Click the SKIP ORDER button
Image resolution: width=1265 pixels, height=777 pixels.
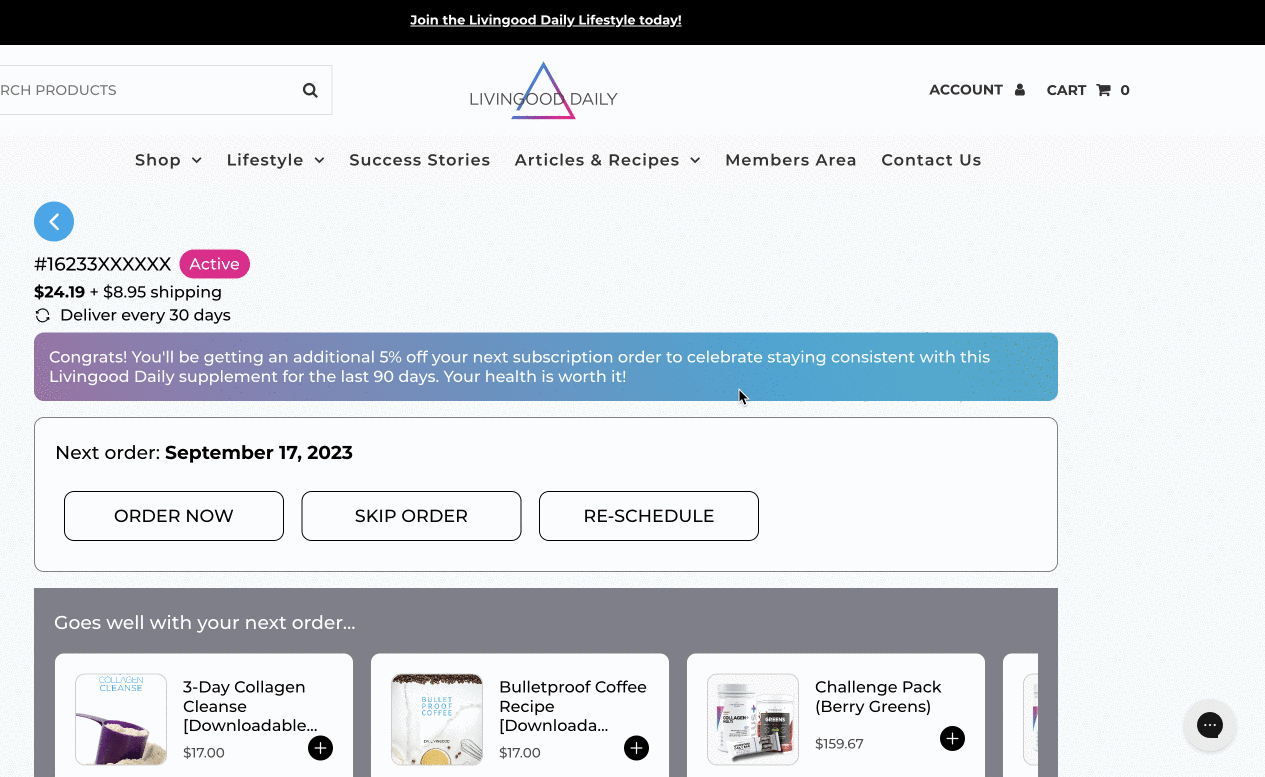(x=411, y=516)
